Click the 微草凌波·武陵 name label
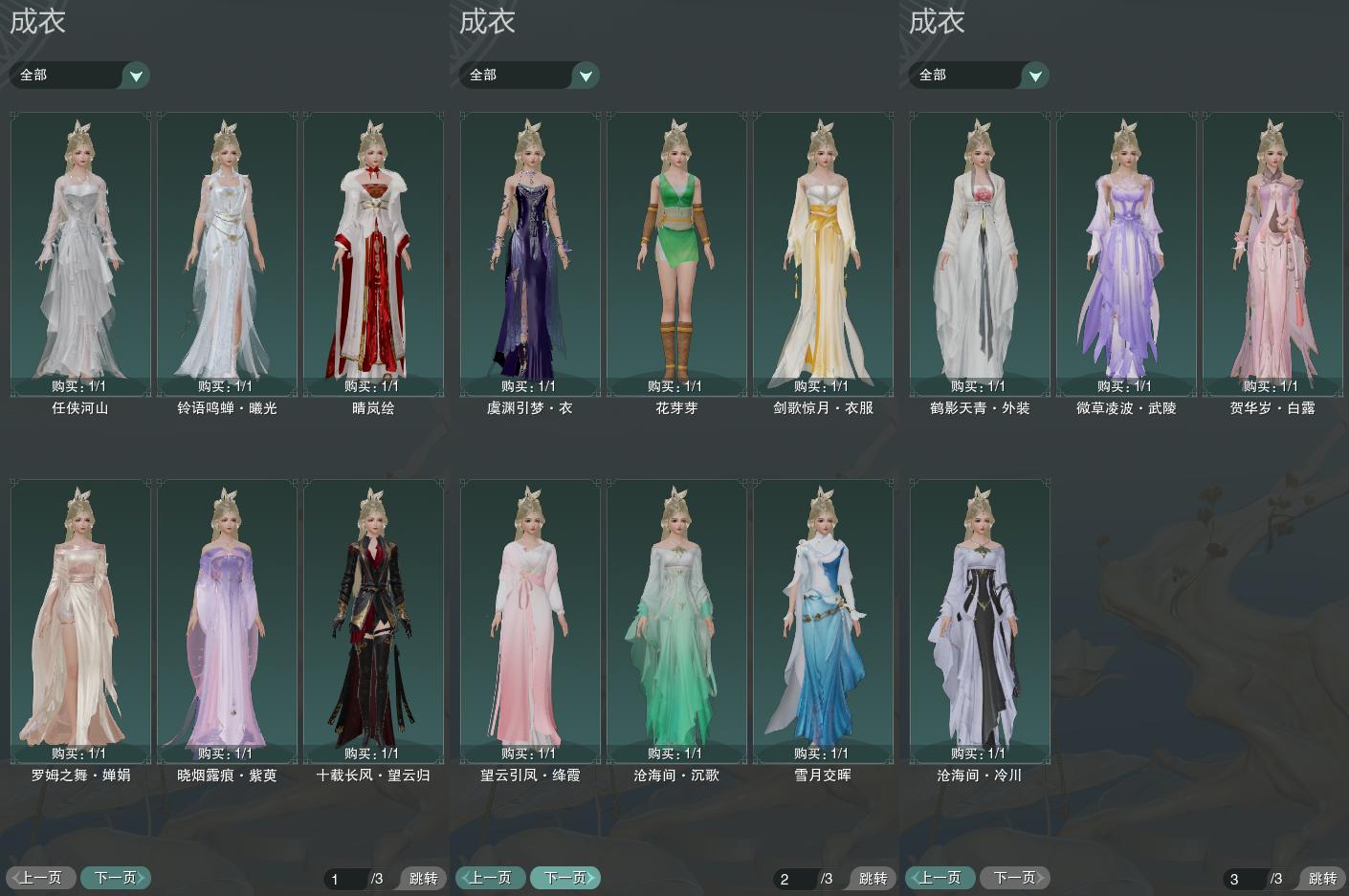The image size is (1349, 896). pyautogui.click(x=1126, y=407)
